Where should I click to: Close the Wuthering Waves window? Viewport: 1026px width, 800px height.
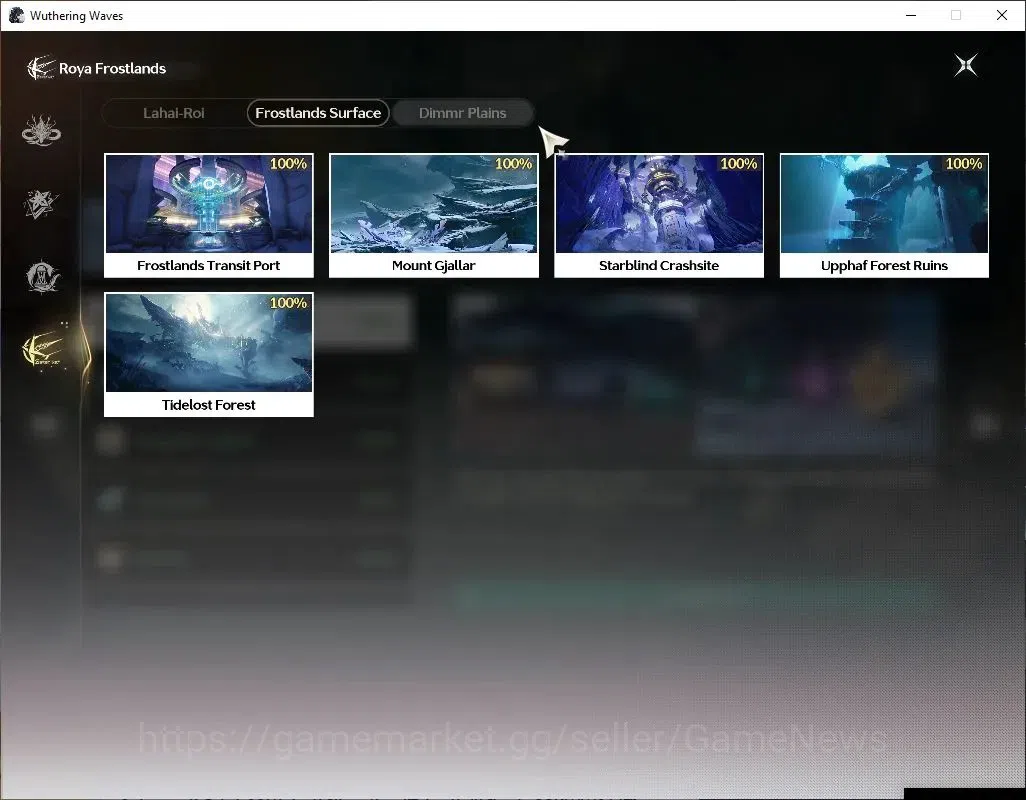1002,15
